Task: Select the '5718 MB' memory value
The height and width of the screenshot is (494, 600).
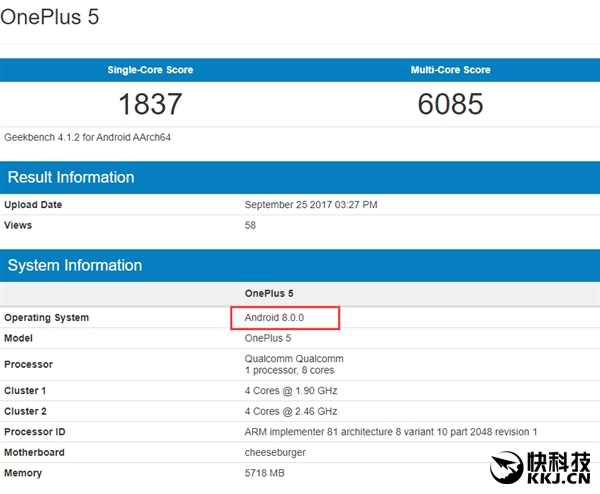Action: point(264,473)
